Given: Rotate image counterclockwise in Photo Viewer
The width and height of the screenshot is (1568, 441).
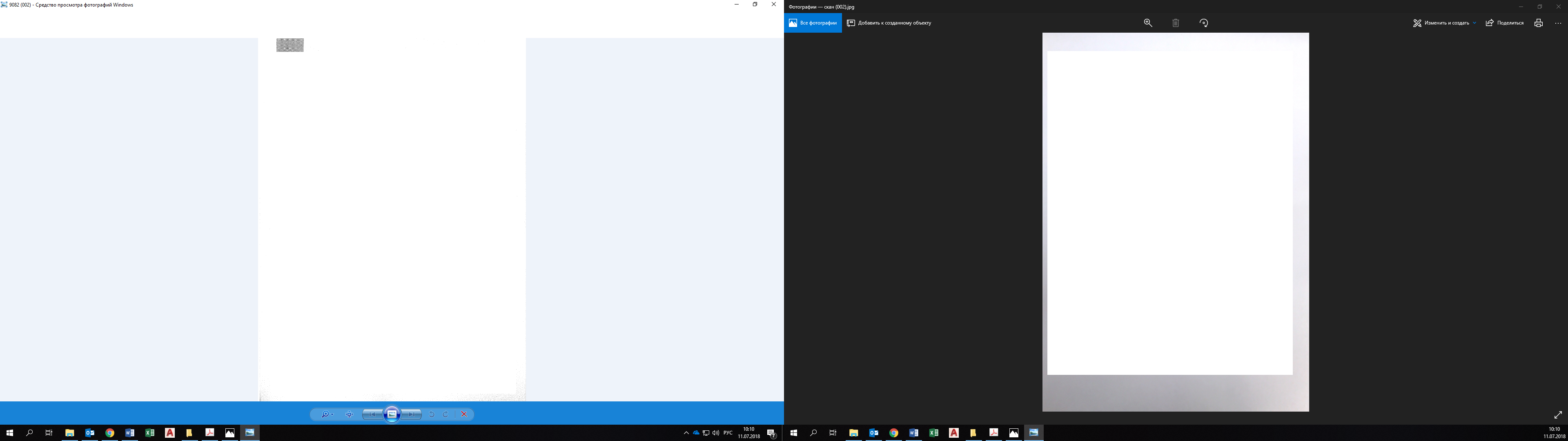Looking at the screenshot, I should 432,414.
